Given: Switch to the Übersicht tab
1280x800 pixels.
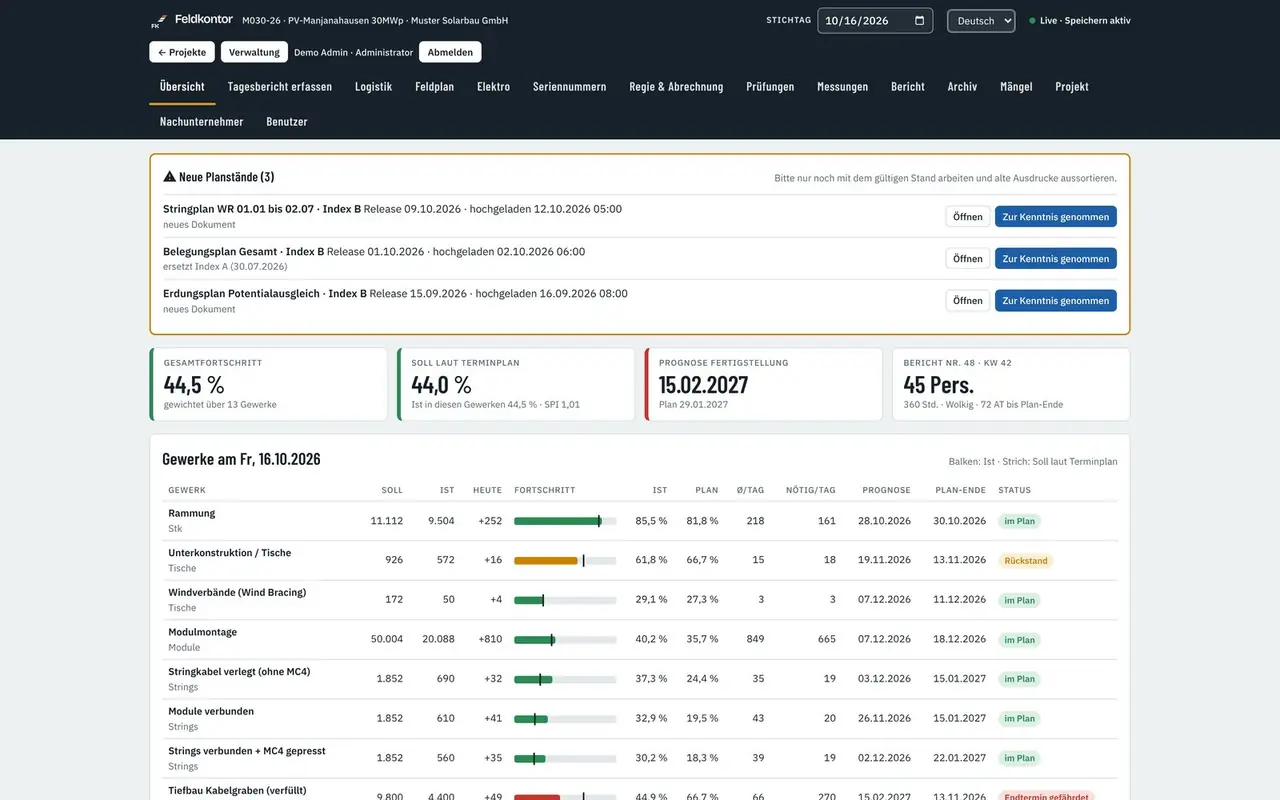Looking at the screenshot, I should pyautogui.click(x=182, y=87).
